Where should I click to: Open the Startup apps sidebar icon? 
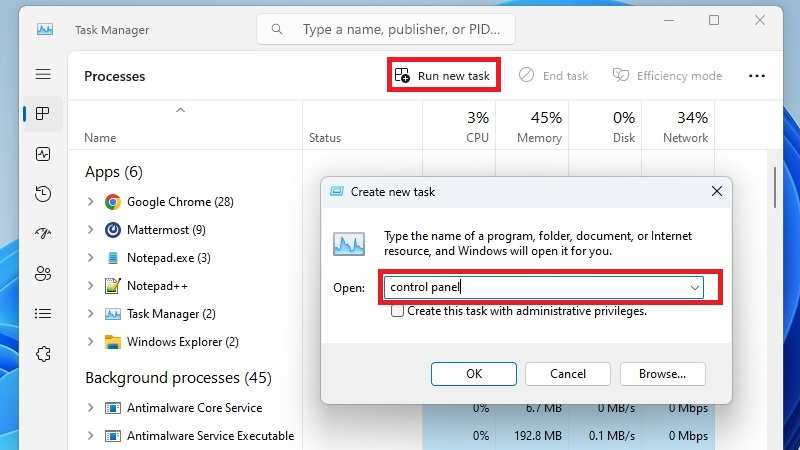tap(42, 233)
